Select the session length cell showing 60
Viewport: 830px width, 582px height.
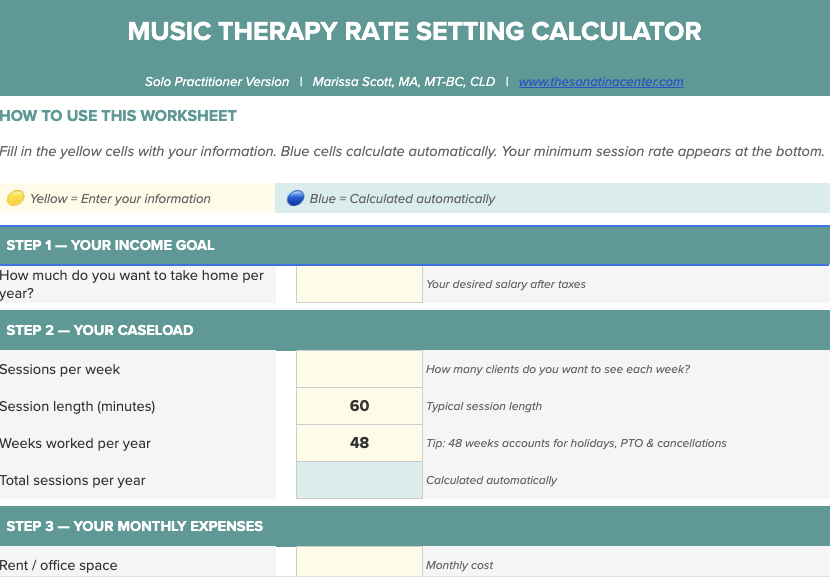[x=359, y=406]
